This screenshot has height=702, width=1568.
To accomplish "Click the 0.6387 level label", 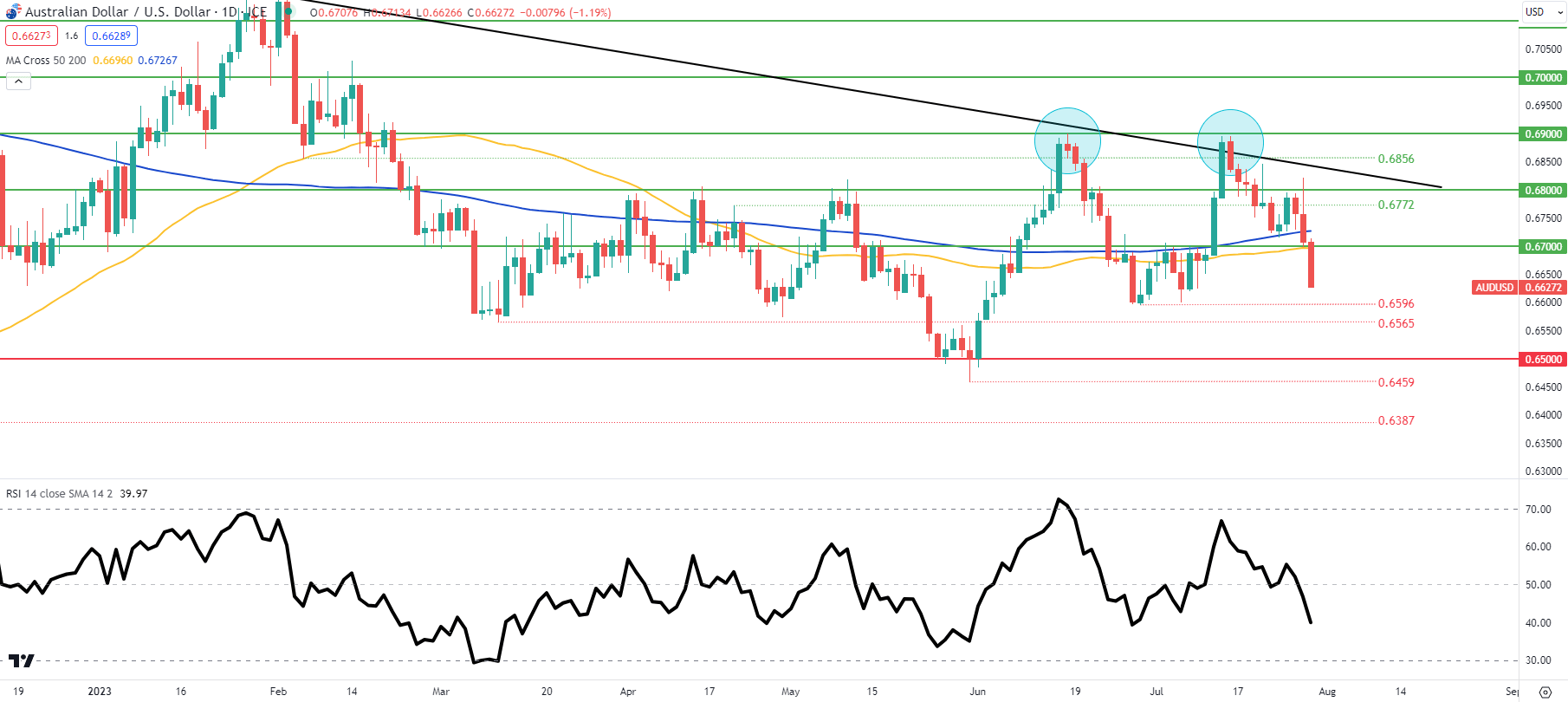I will (x=1396, y=420).
